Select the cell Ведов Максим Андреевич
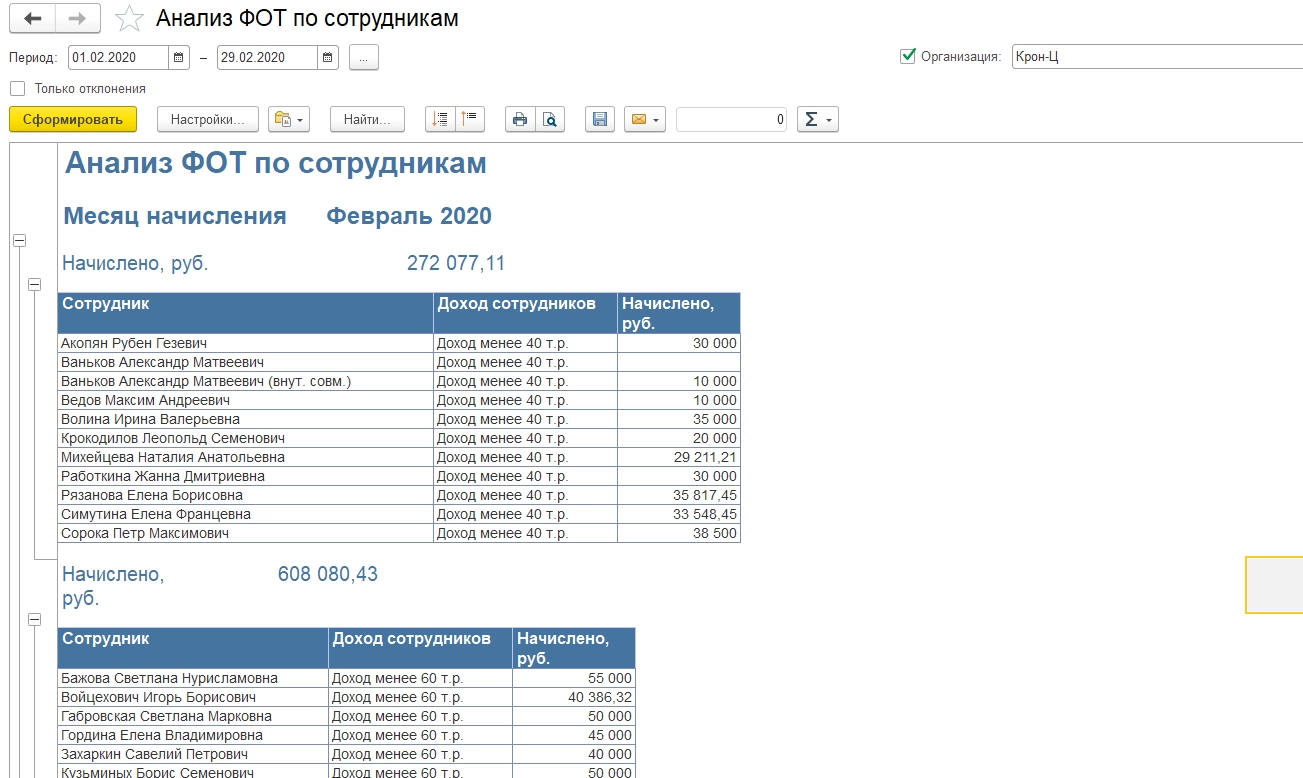The width and height of the screenshot is (1303, 778). (246, 400)
